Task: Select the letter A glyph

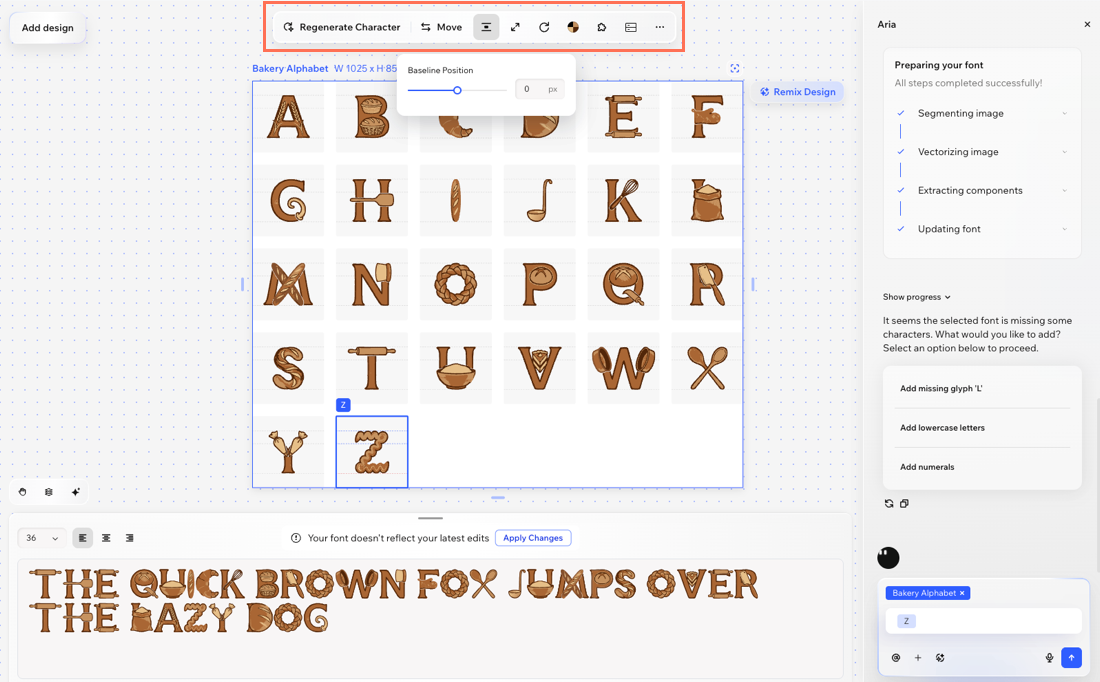Action: tap(288, 116)
